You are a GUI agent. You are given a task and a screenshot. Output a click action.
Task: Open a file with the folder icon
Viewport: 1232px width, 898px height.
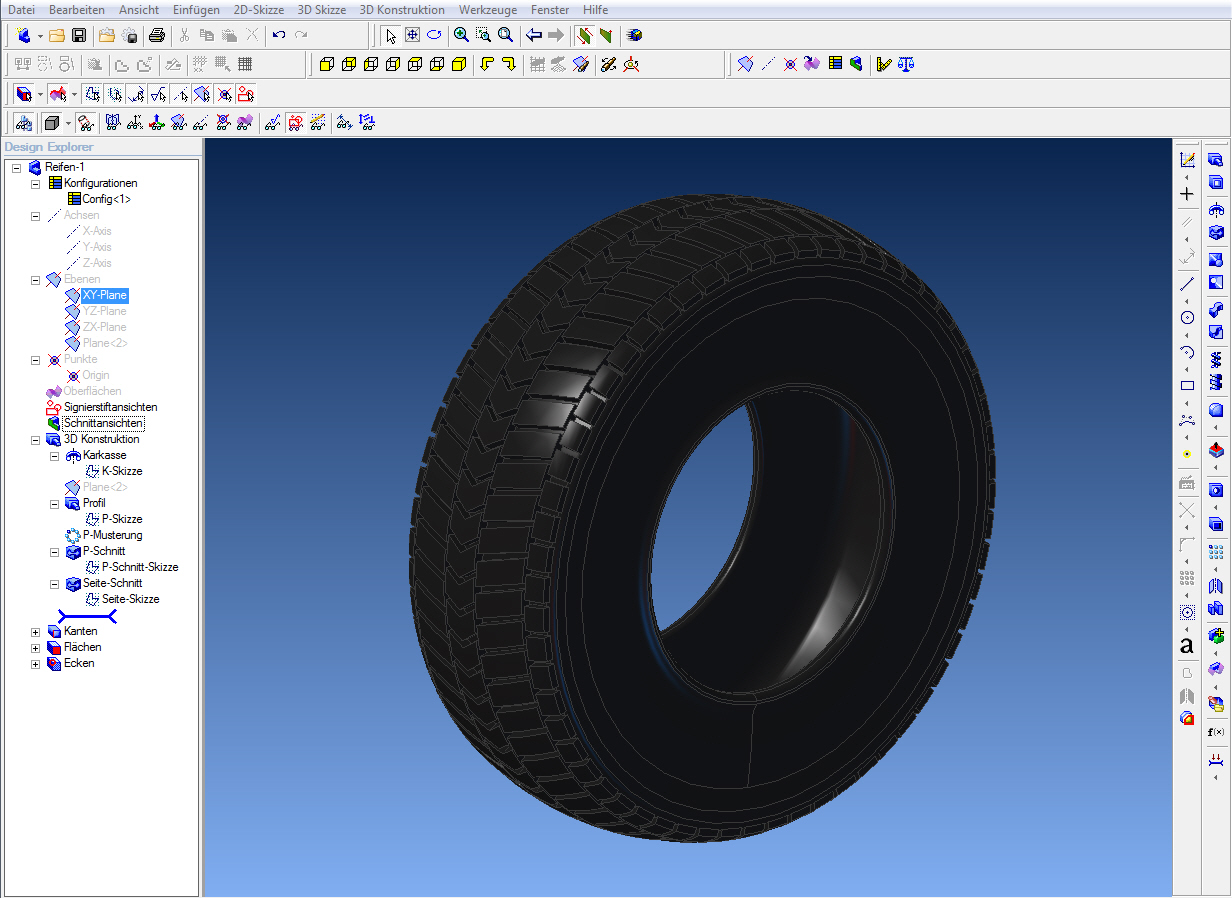57,35
